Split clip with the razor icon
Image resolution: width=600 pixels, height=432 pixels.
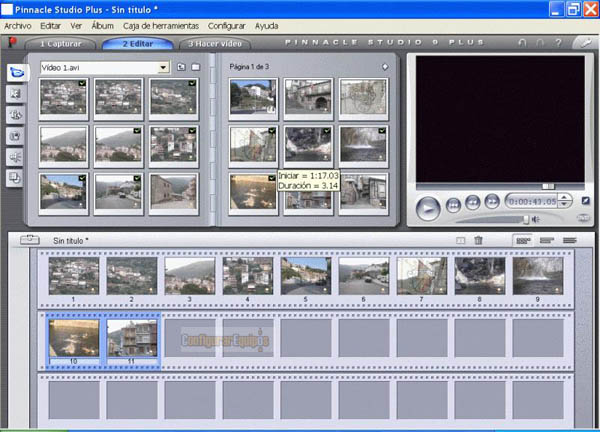tap(461, 240)
